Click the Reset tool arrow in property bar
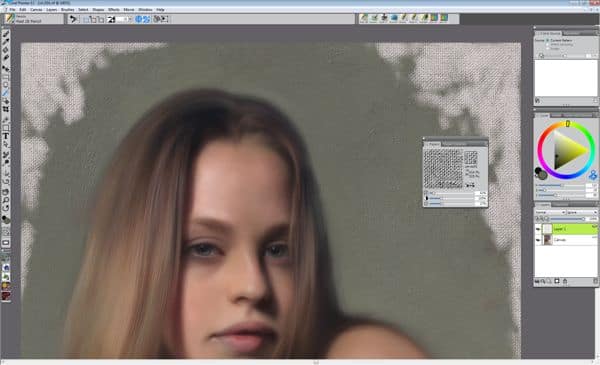The image size is (600, 365). pos(73,19)
